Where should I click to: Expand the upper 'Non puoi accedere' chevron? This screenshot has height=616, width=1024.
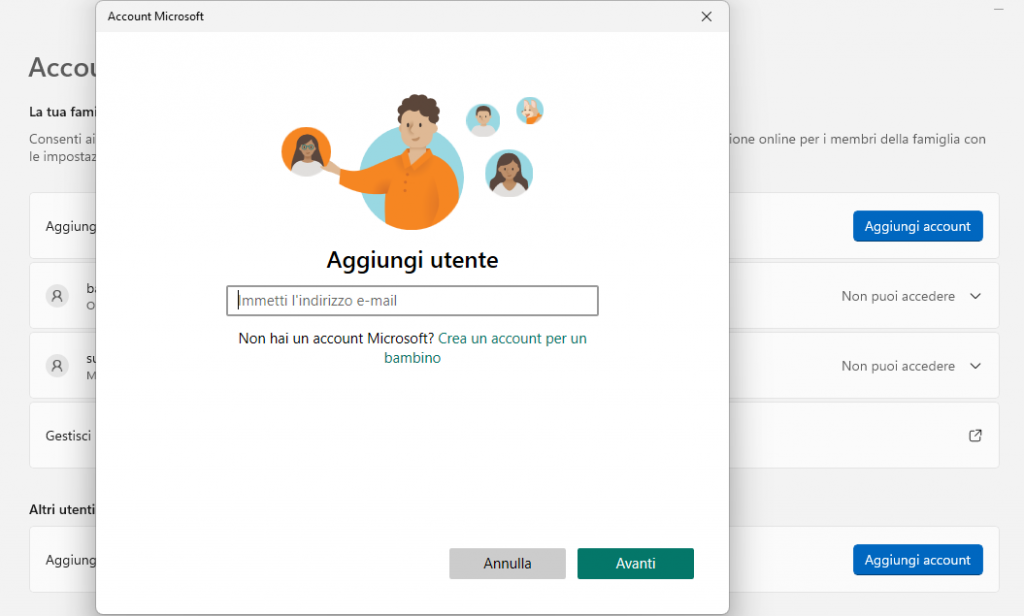976,296
